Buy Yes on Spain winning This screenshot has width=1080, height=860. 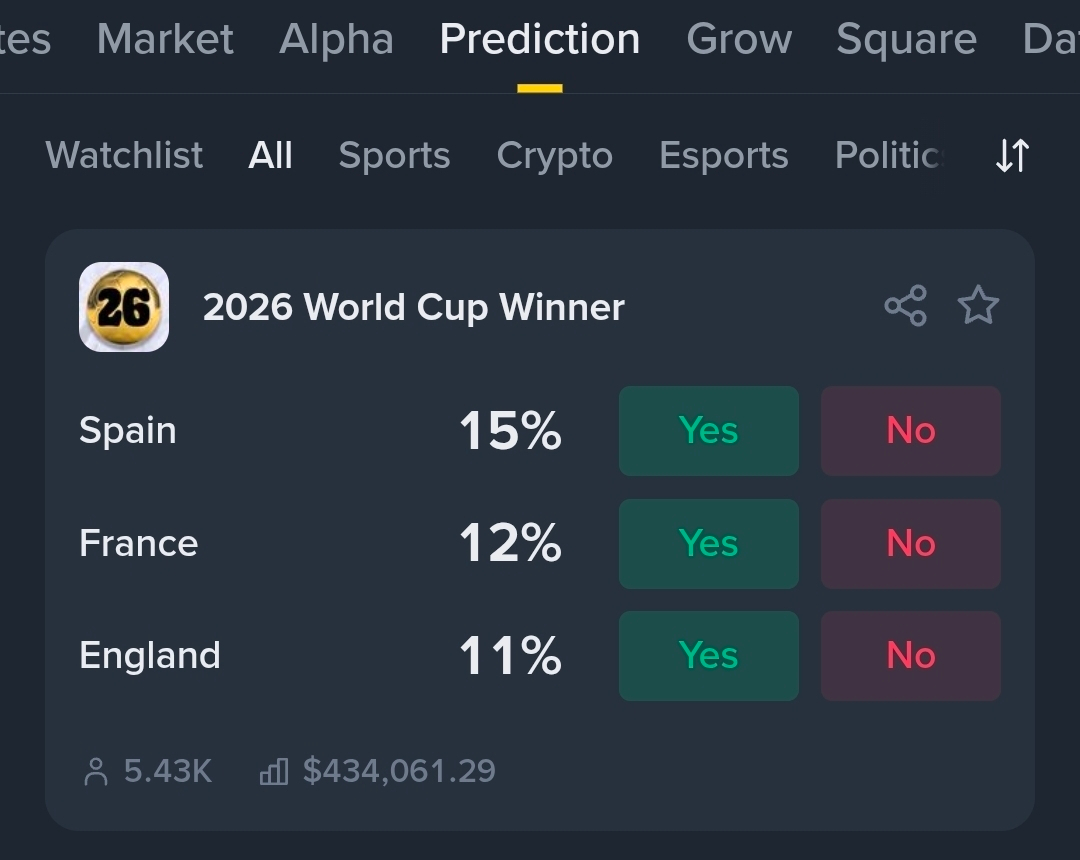(x=709, y=431)
